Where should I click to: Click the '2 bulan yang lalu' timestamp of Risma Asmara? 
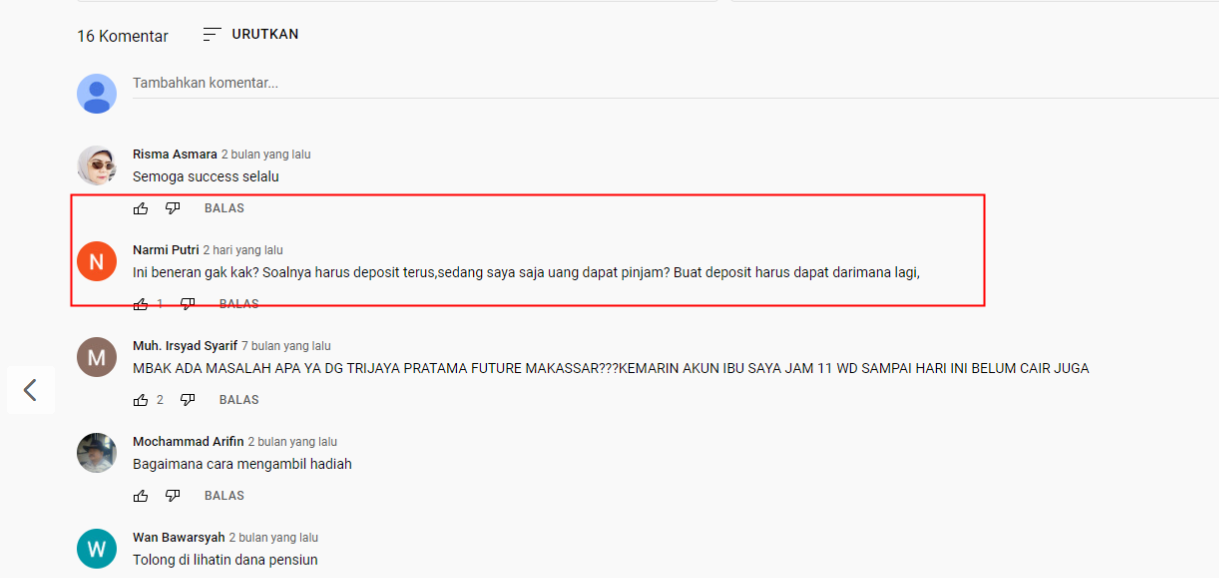click(266, 155)
